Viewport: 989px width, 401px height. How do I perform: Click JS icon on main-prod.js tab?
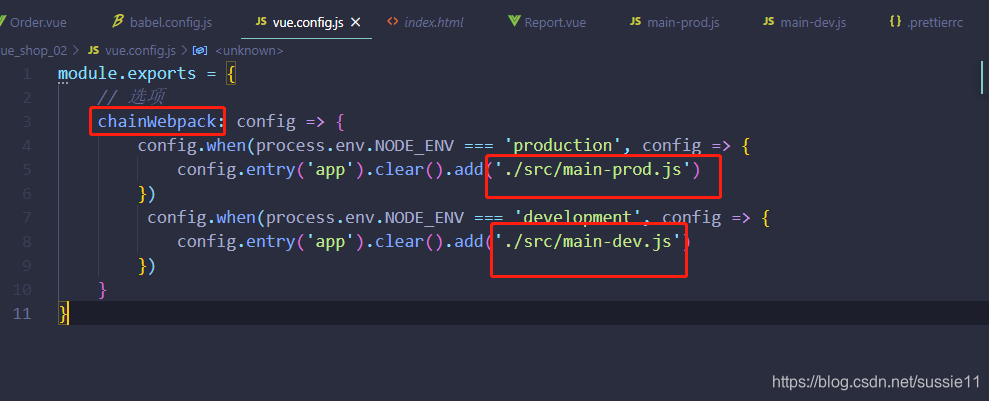pyautogui.click(x=635, y=22)
